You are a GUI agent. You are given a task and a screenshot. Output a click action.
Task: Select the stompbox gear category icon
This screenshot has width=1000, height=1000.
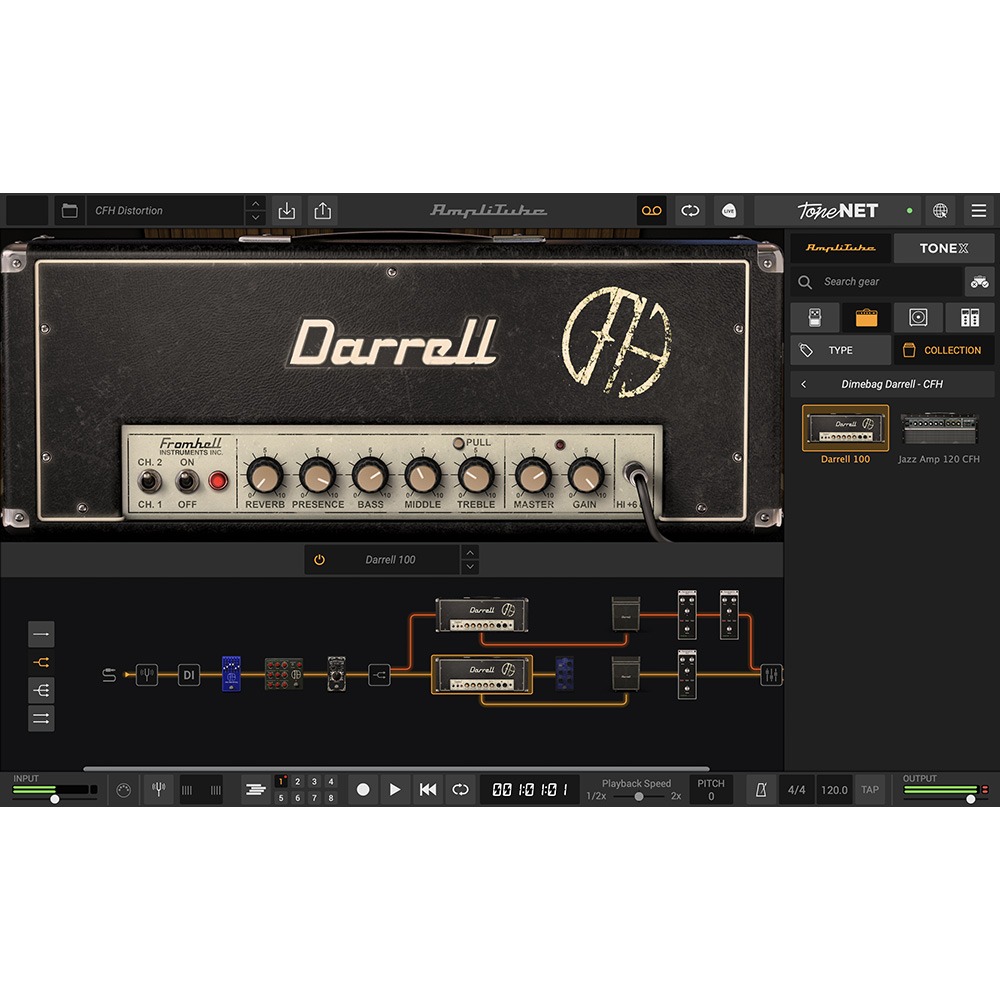815,316
